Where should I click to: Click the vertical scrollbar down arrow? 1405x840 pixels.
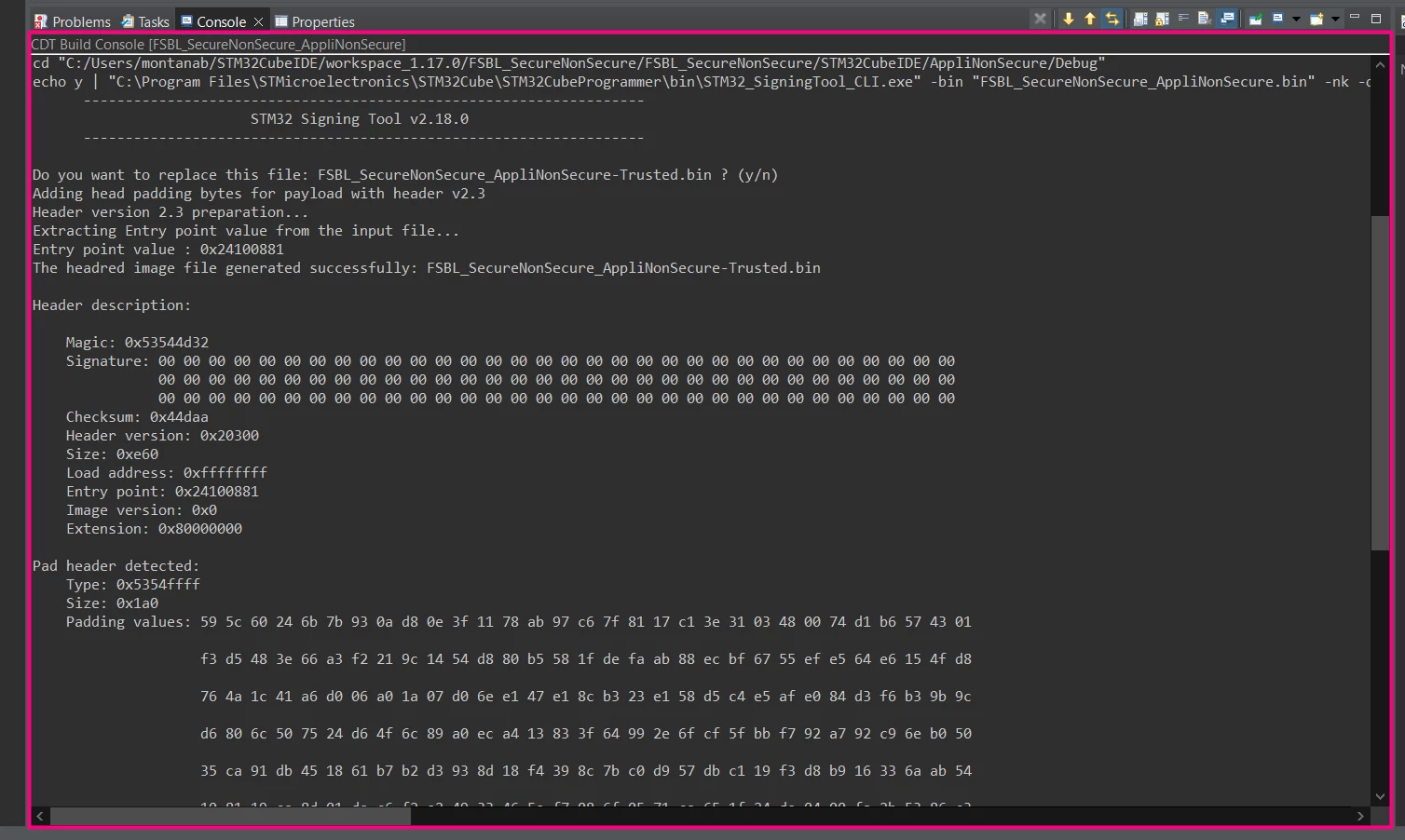[x=1380, y=796]
